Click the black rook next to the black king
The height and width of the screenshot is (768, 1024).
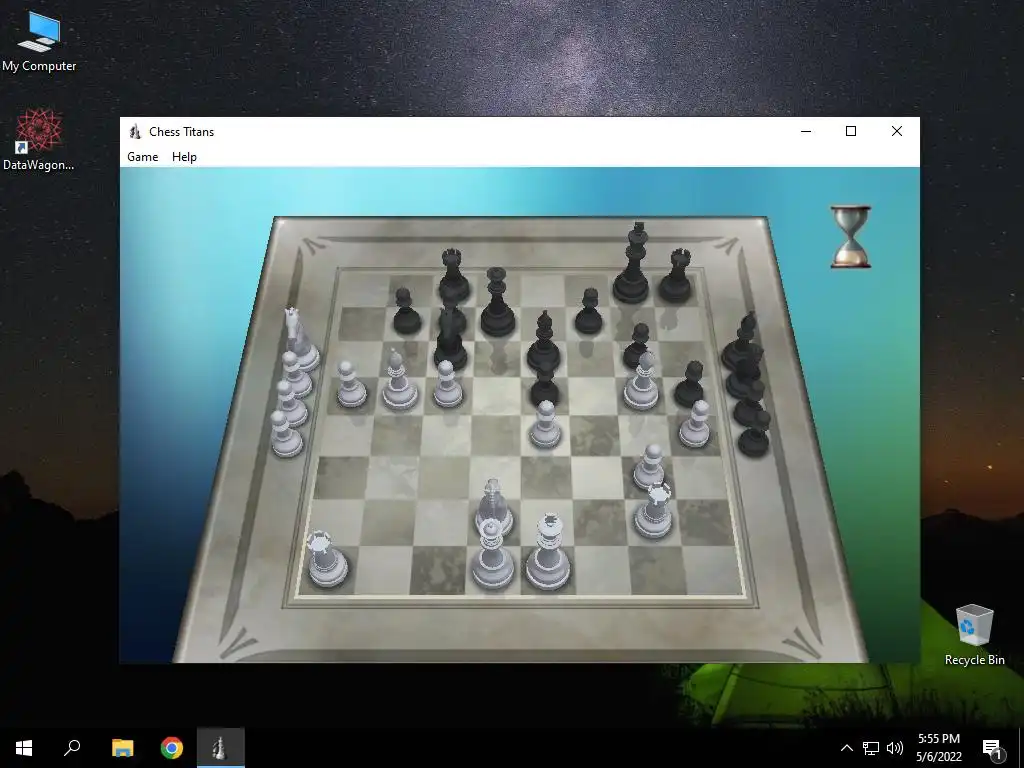pyautogui.click(x=676, y=275)
